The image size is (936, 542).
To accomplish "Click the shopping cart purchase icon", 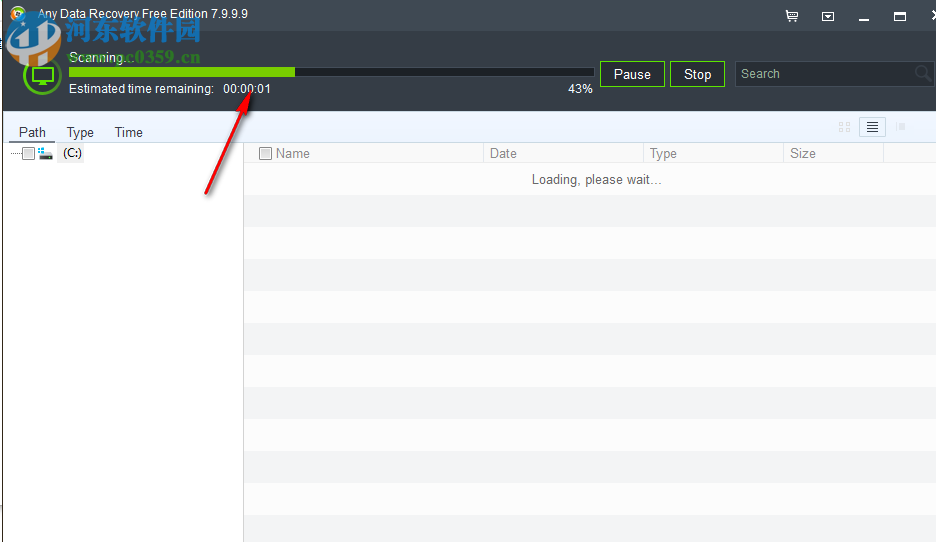I will 792,16.
